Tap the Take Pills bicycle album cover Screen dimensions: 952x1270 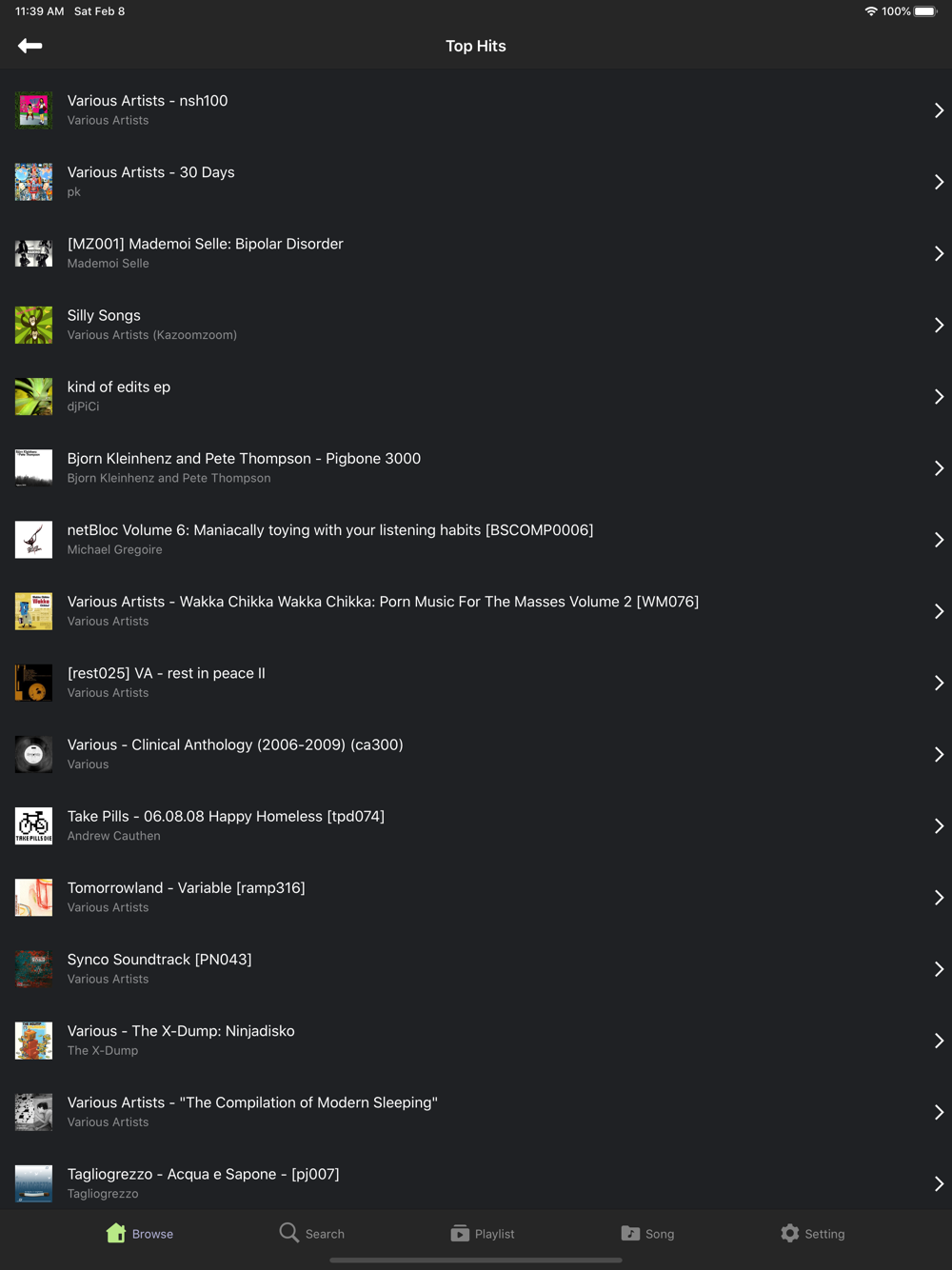[33, 825]
